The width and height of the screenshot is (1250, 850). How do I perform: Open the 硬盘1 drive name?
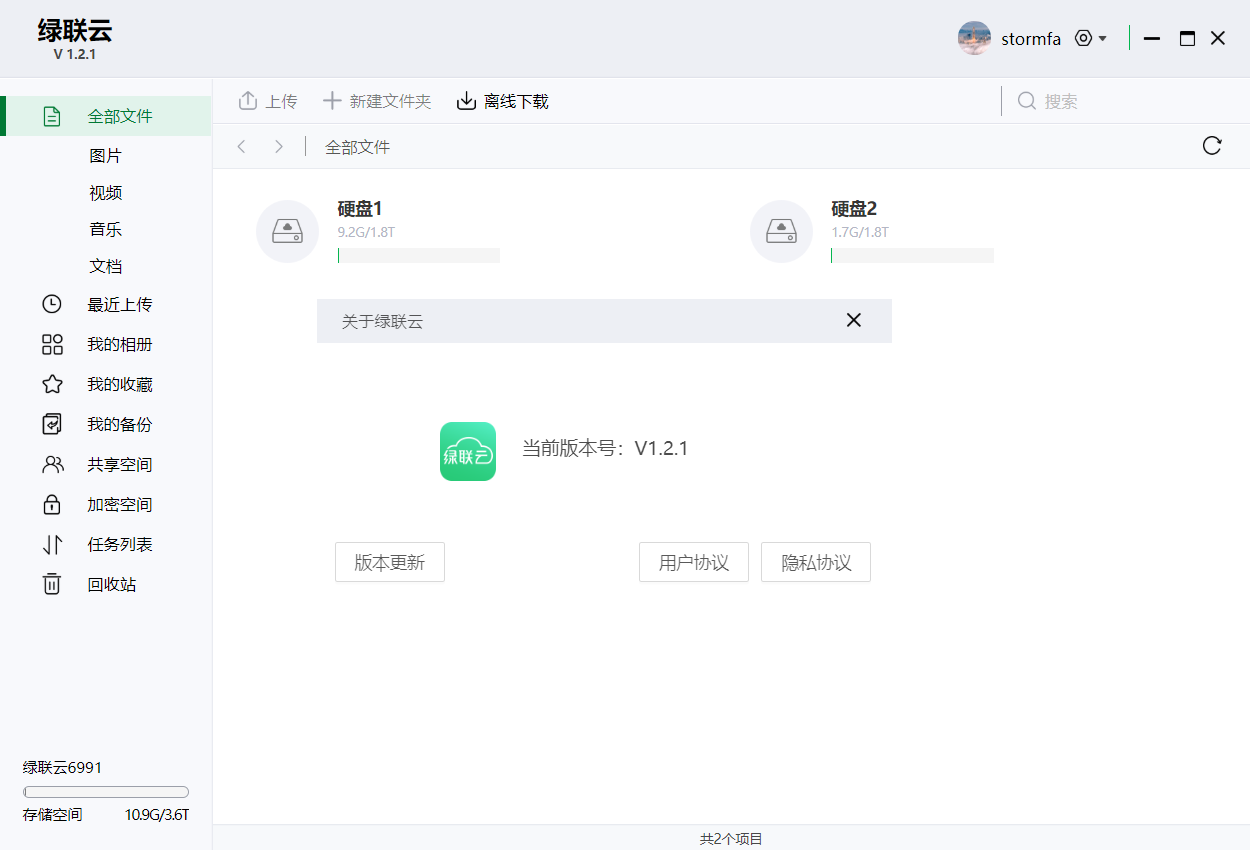[360, 209]
